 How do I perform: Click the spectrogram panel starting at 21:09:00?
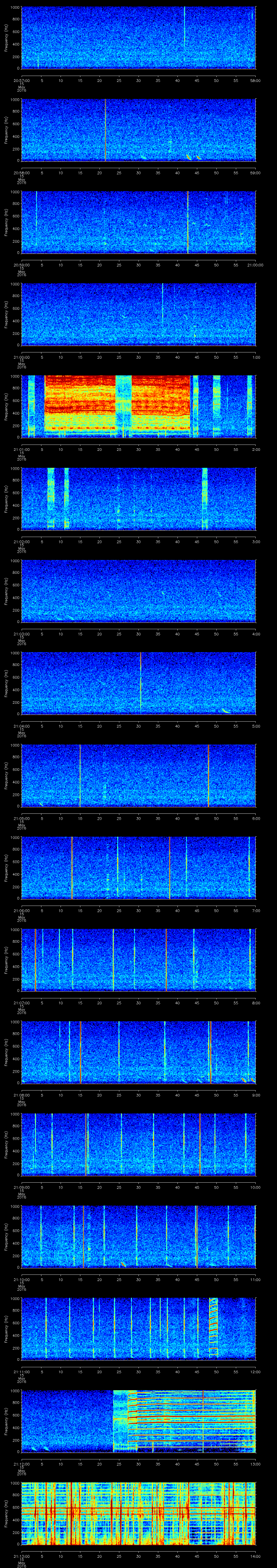coord(138,1145)
